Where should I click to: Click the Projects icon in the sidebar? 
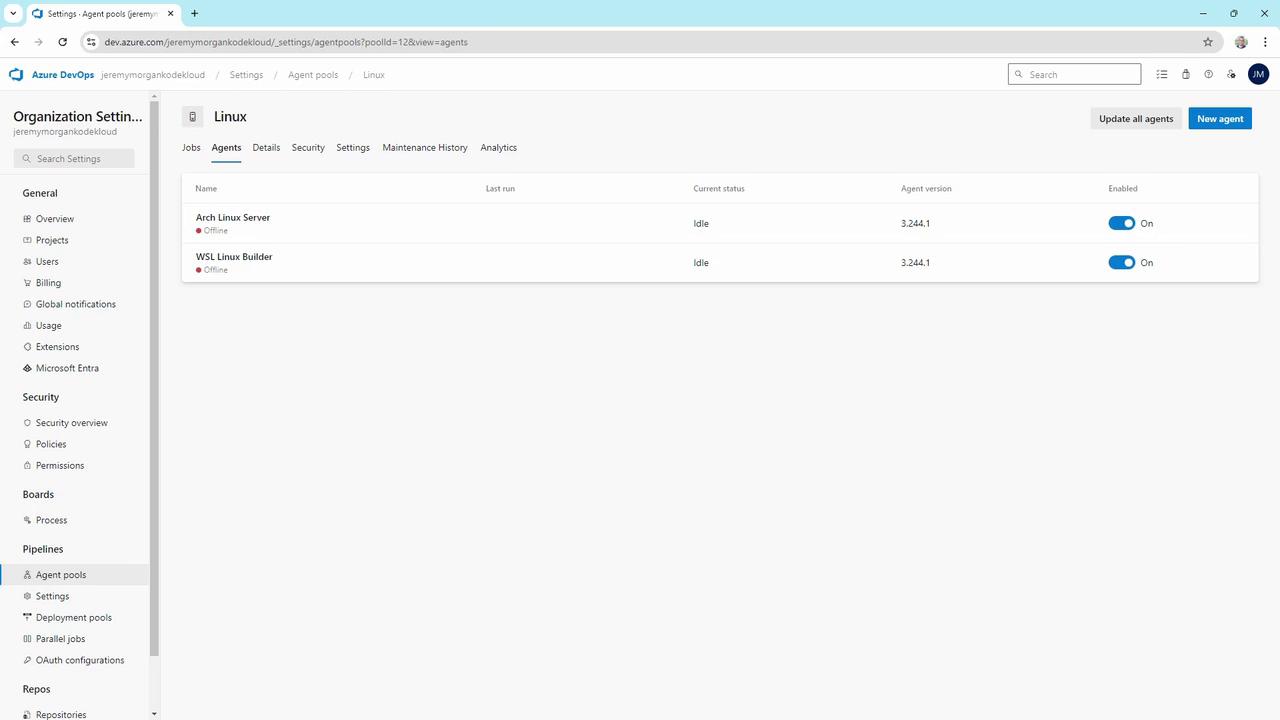[27, 240]
